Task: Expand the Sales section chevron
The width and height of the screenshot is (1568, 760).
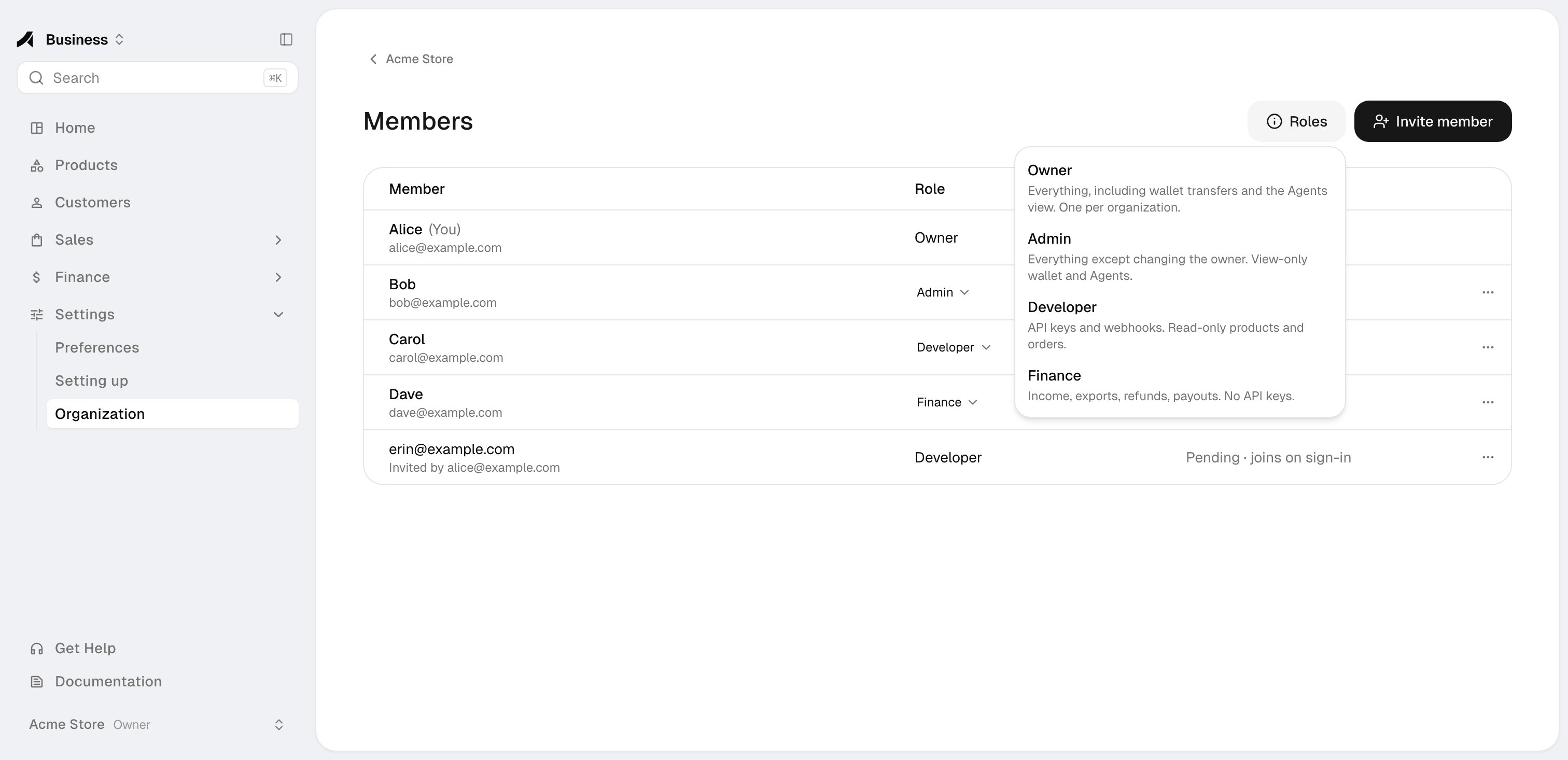Action: (x=278, y=240)
